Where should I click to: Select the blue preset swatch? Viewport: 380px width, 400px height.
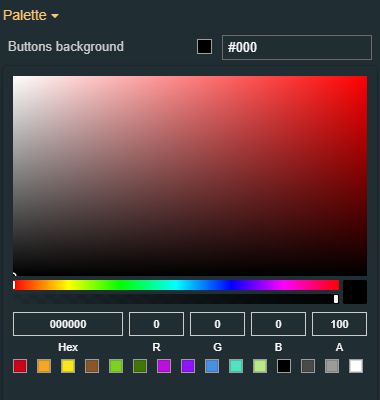coord(212,366)
